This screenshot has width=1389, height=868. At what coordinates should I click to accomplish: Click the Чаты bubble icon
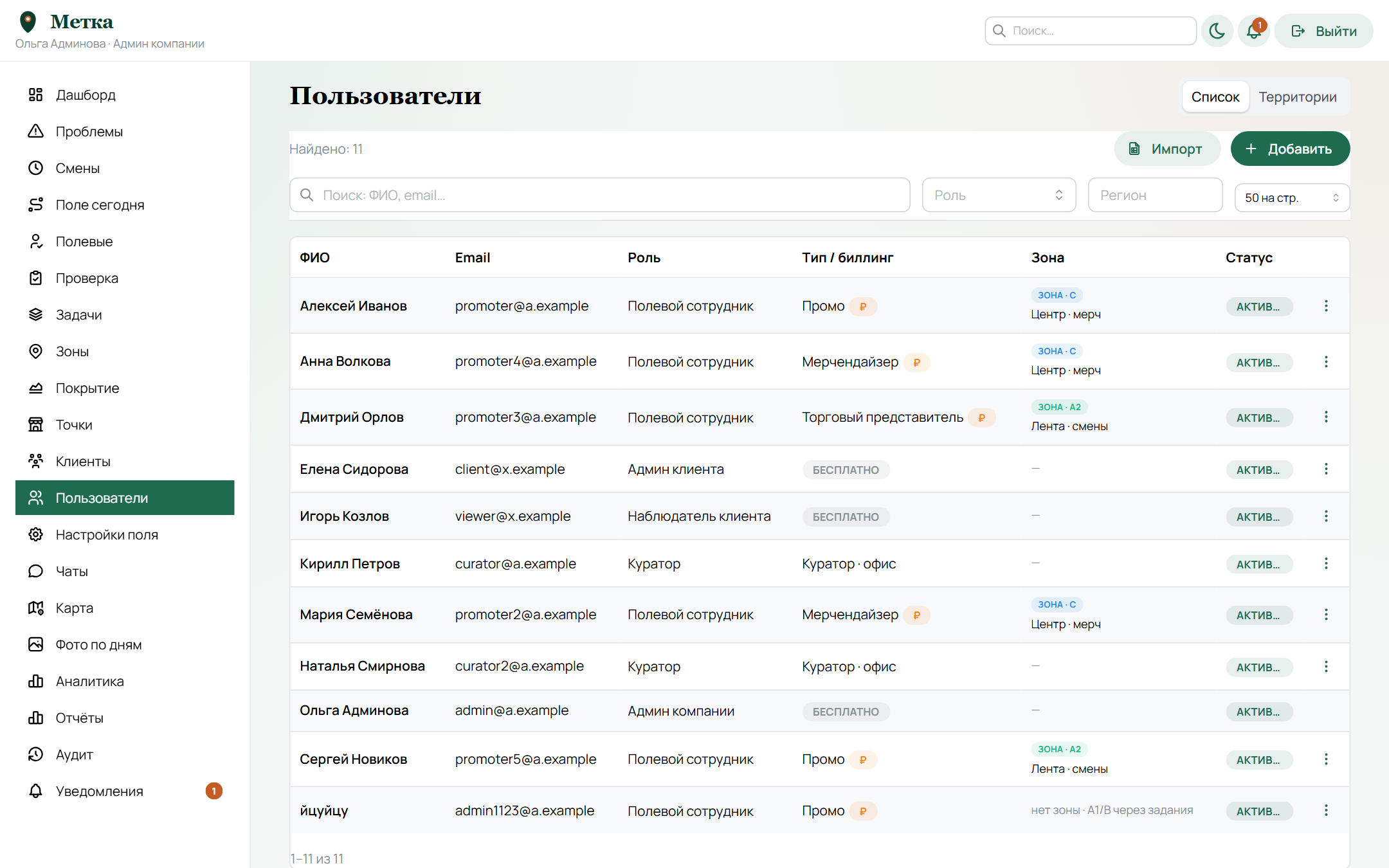tap(36, 571)
